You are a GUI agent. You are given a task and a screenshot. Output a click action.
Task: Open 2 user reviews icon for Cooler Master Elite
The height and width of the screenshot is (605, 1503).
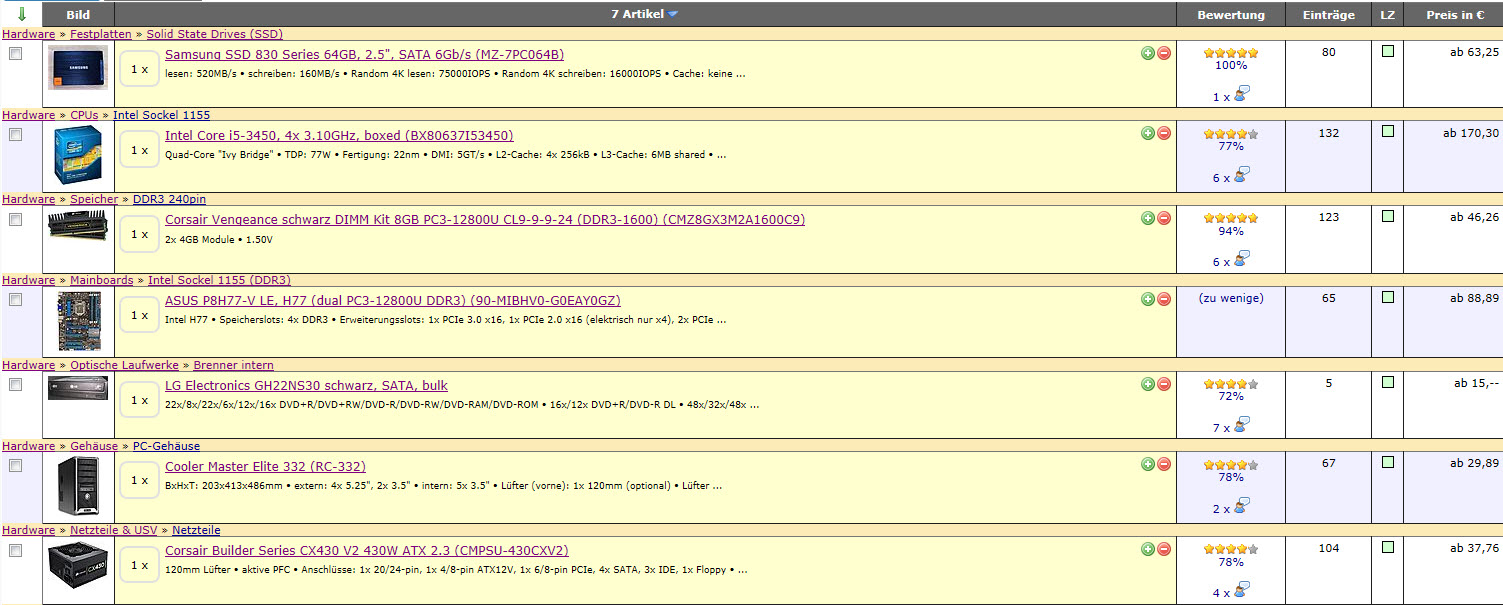click(1242, 506)
